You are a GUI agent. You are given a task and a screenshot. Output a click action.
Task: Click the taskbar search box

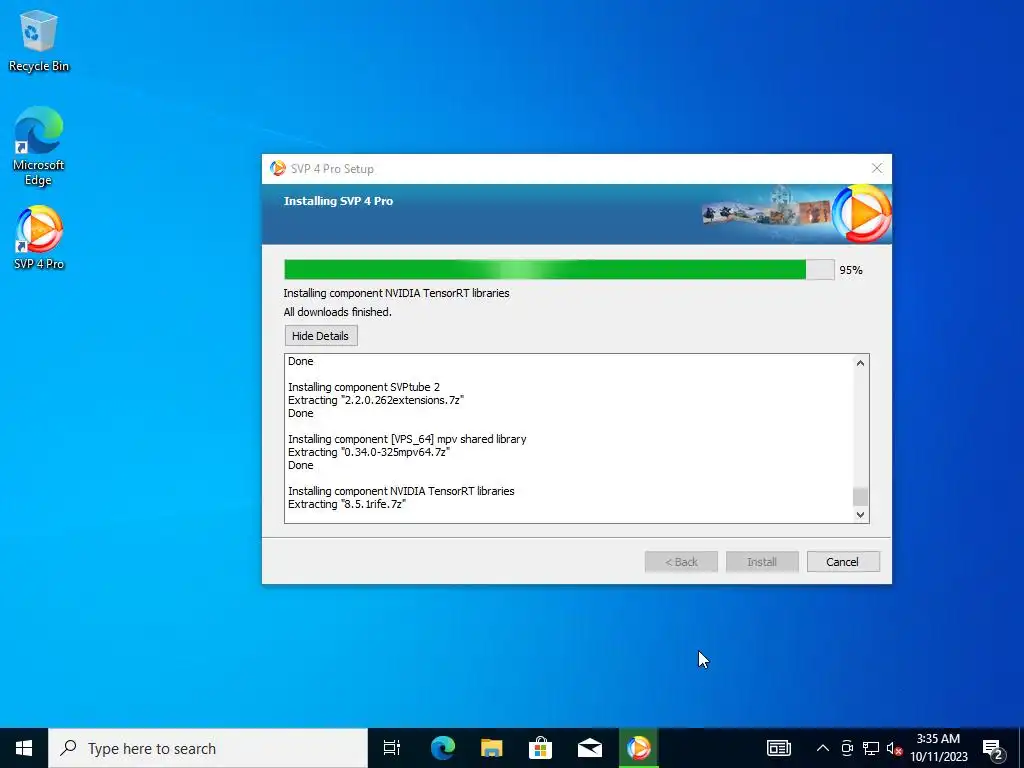click(208, 748)
